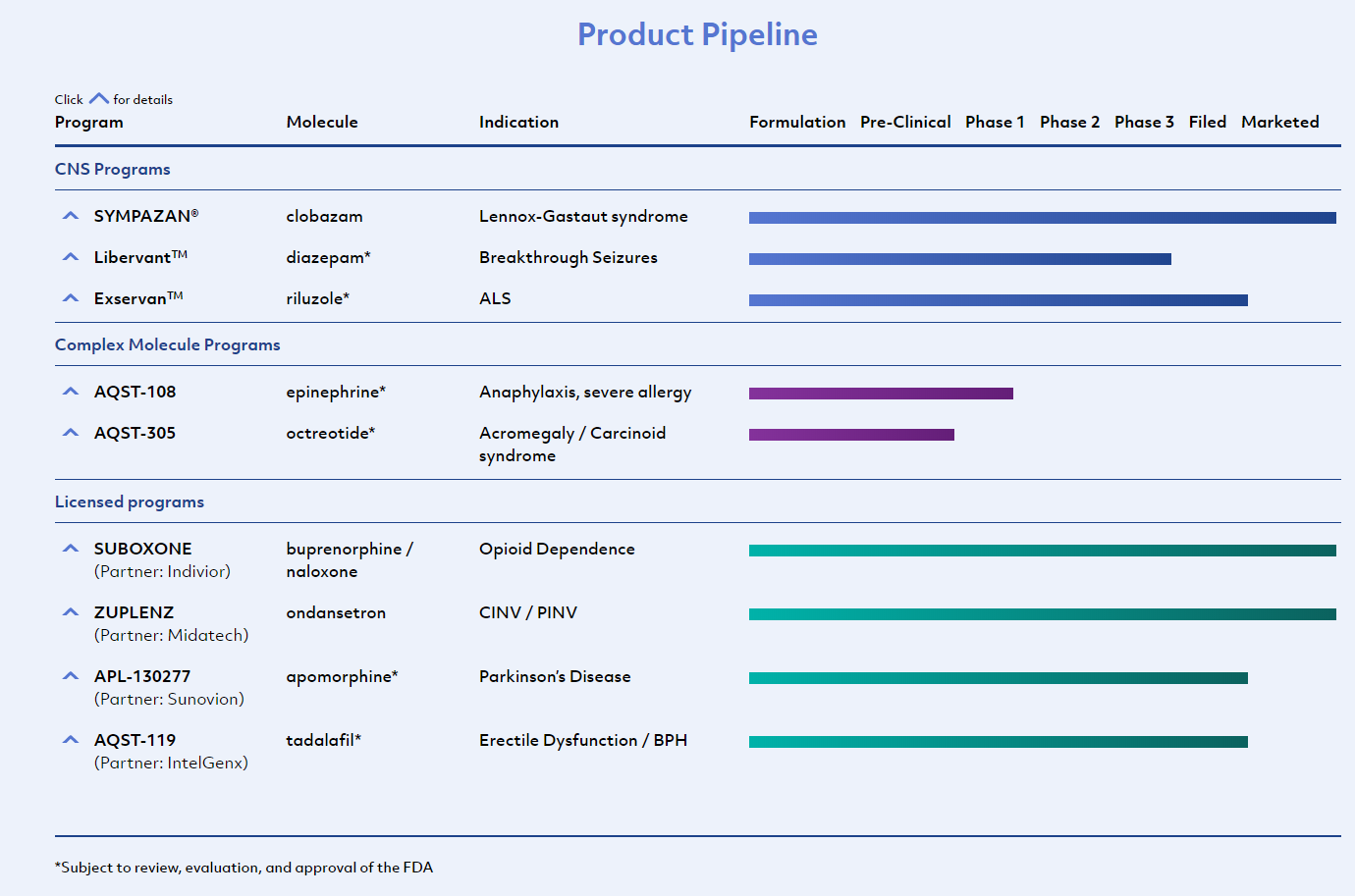Open the AQST-108 program name
The width and height of the screenshot is (1355, 896).
(135, 392)
